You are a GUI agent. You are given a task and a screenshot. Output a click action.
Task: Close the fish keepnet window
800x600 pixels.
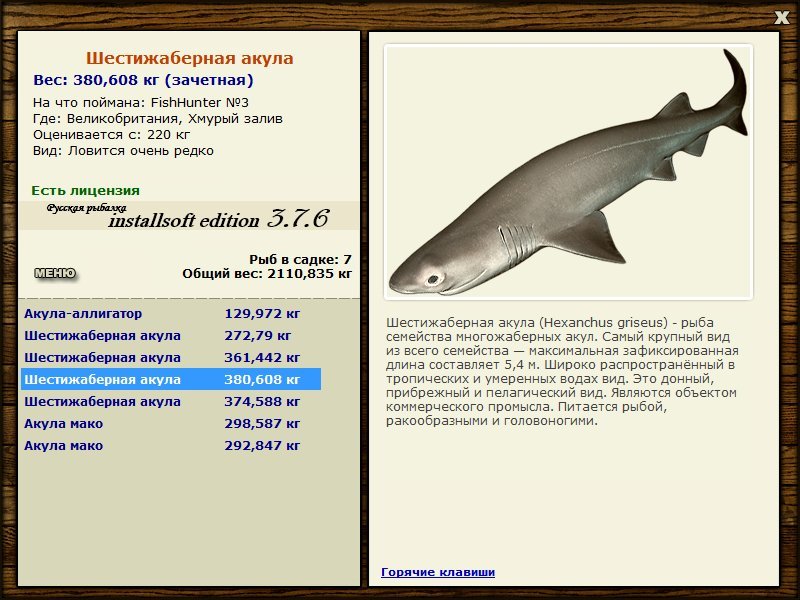tap(781, 18)
